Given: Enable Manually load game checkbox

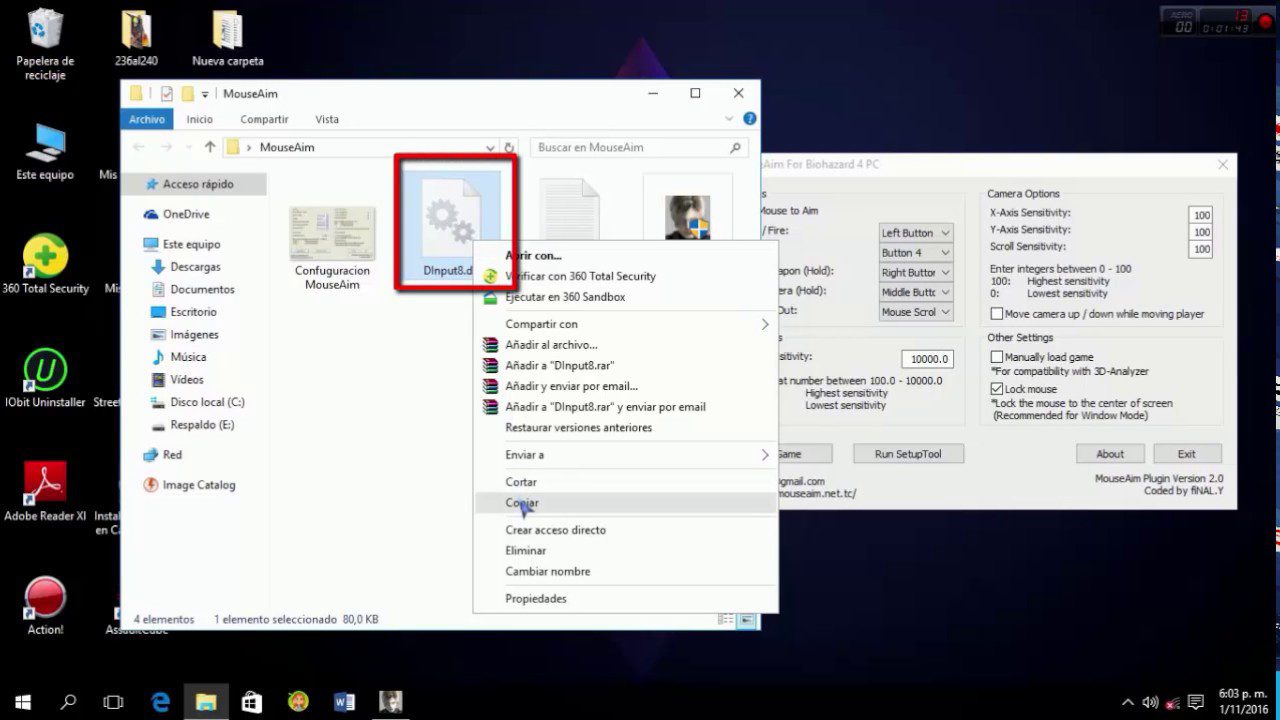Looking at the screenshot, I should (x=997, y=357).
